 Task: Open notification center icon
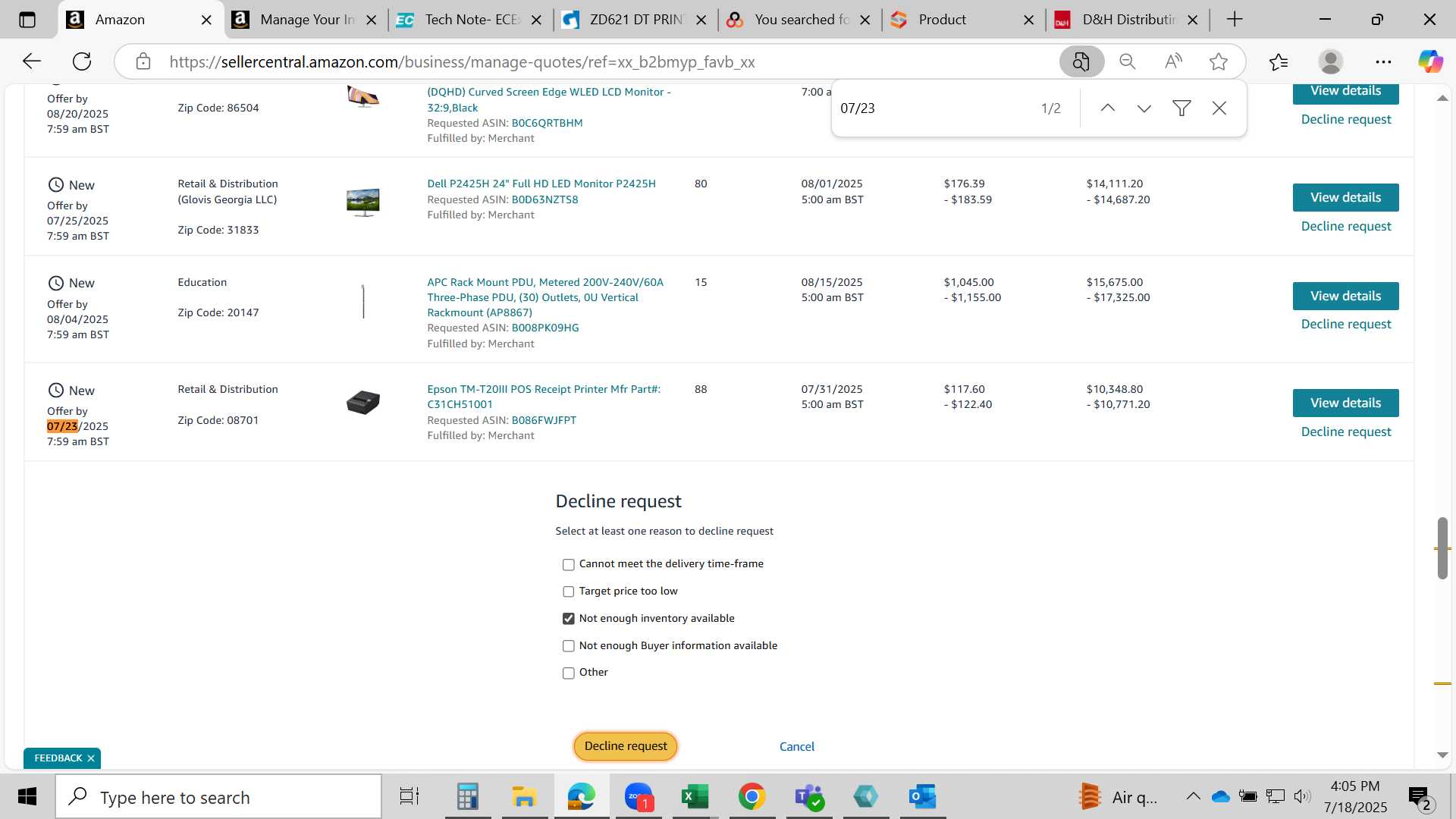pos(1419,797)
